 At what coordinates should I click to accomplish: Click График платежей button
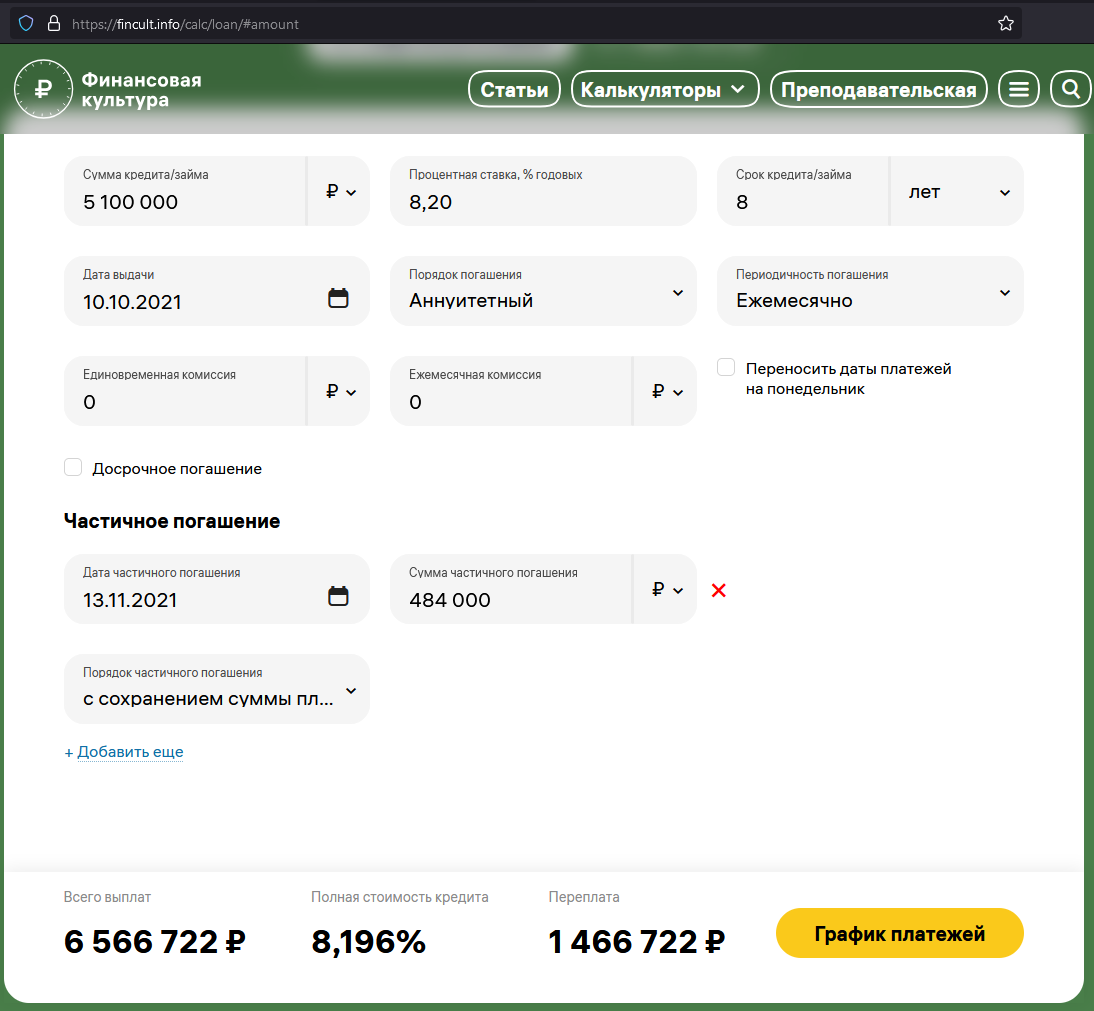pyautogui.click(x=899, y=933)
